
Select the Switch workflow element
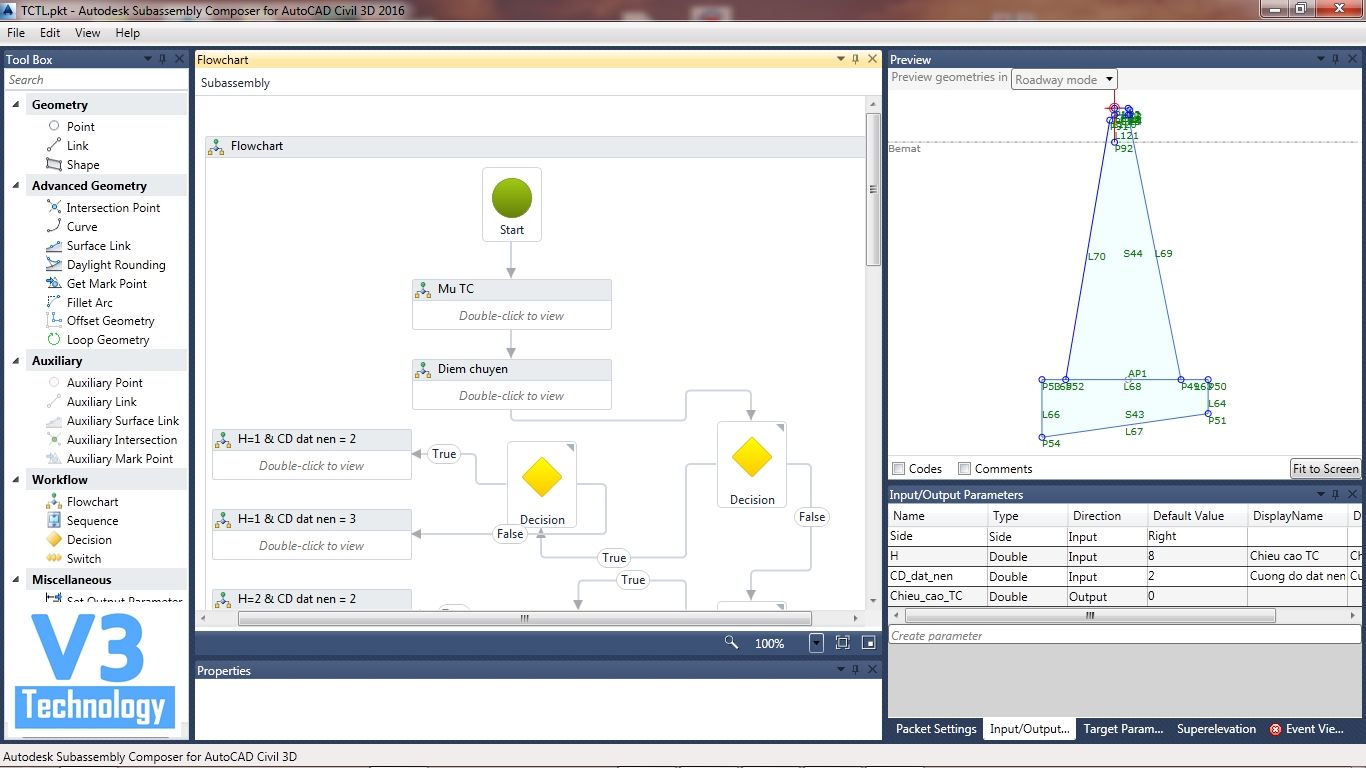(83, 559)
